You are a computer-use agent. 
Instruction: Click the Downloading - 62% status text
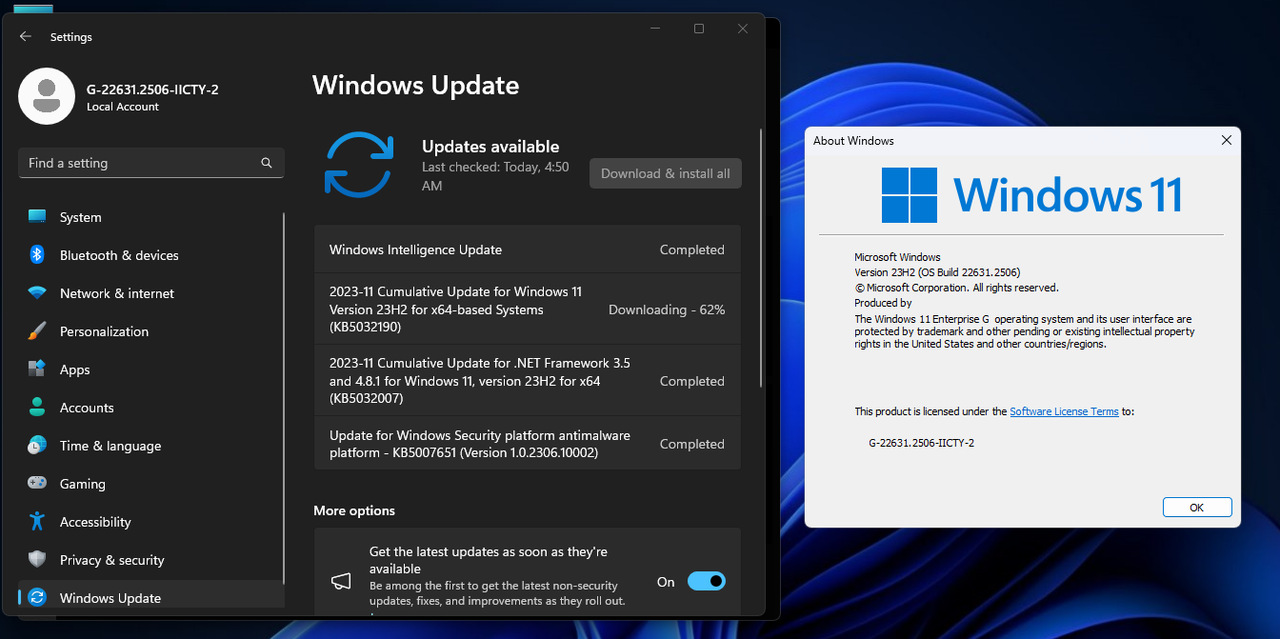tap(667, 310)
